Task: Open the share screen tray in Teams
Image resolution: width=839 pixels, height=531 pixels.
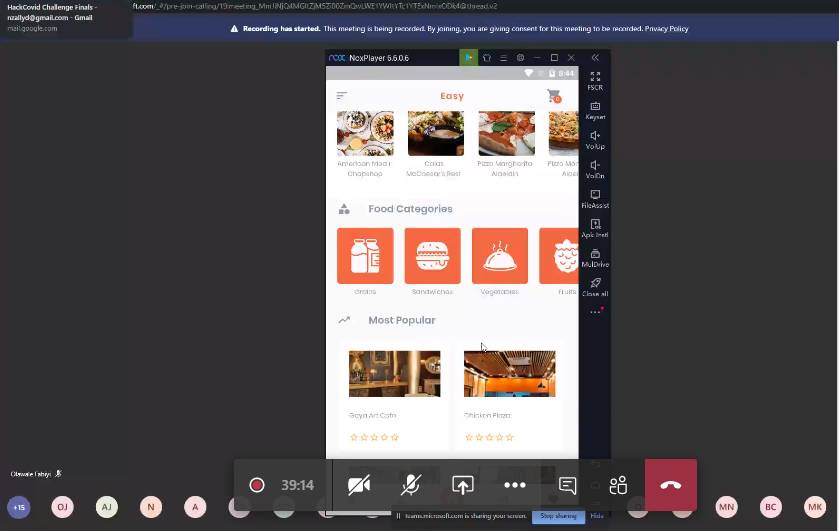Action: (x=463, y=485)
